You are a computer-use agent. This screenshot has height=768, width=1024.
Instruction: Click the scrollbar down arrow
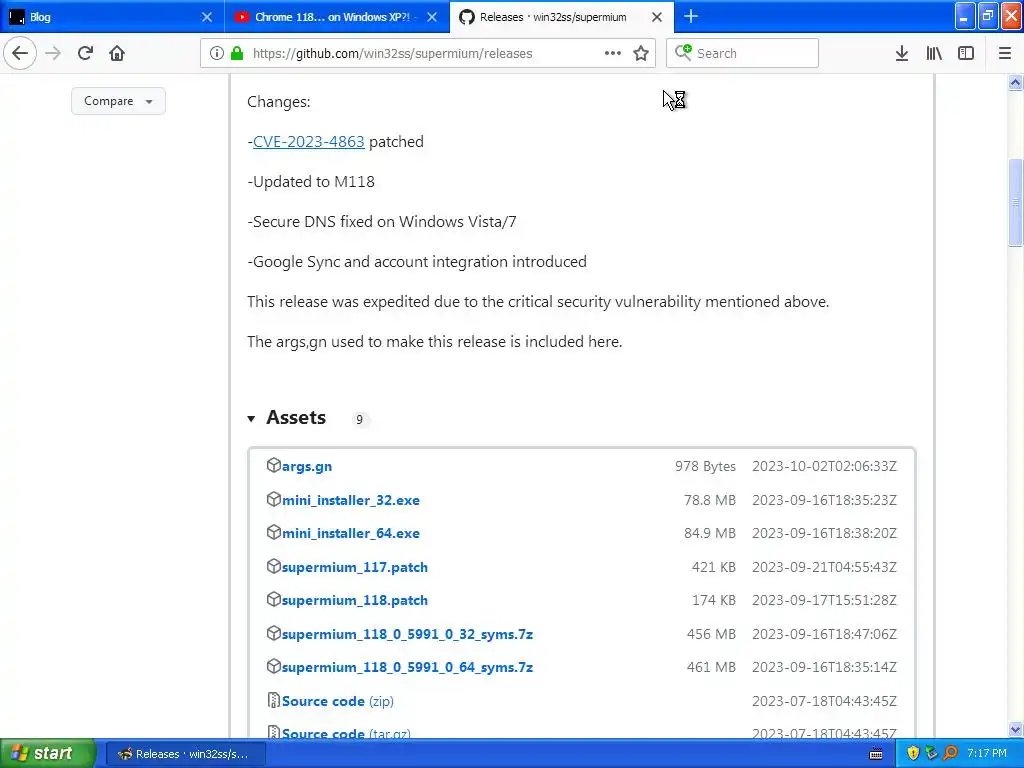(x=1015, y=729)
